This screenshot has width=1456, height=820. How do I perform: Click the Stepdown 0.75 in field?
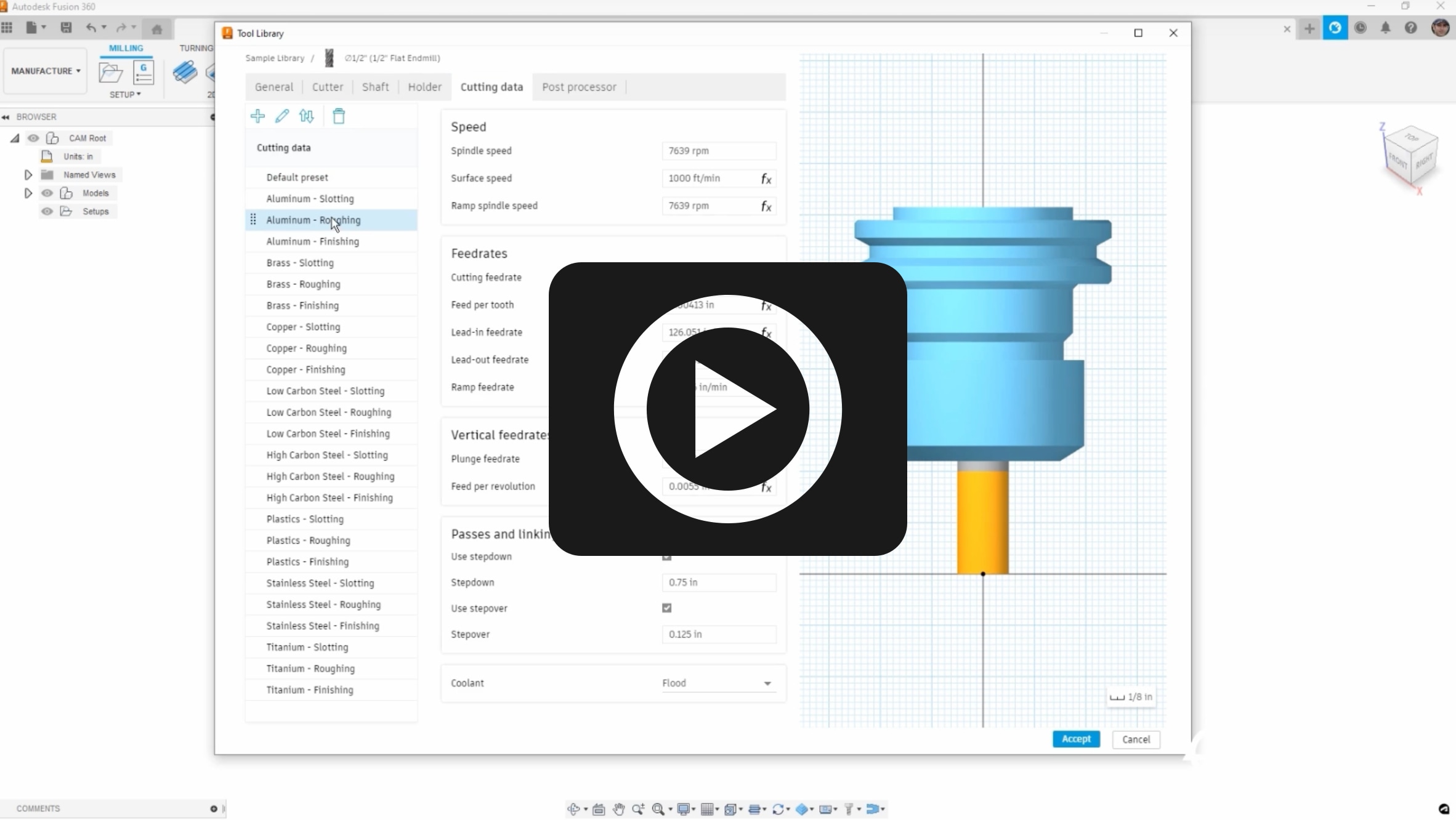tap(719, 582)
